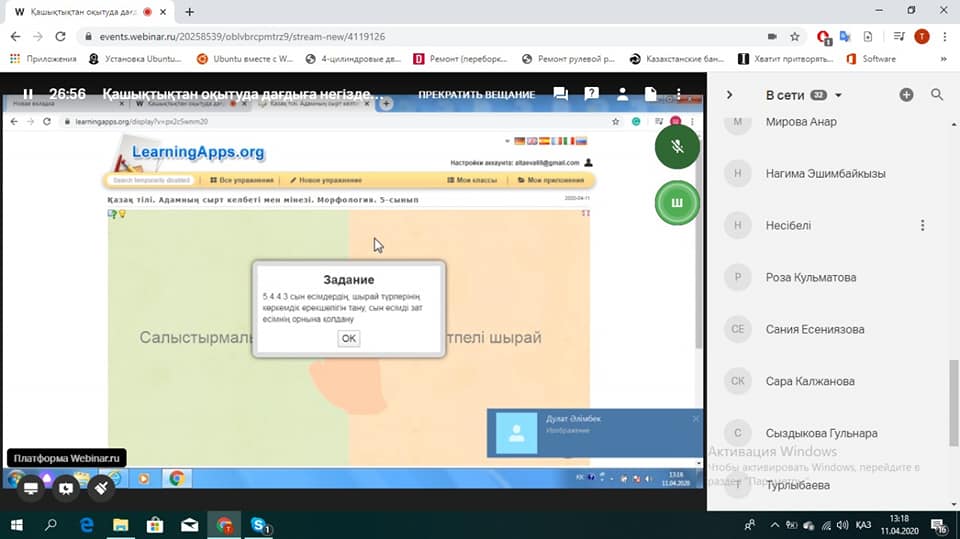The image size is (960, 539).
Task: Open Все упражнения in LearningApps menu
Action: [x=241, y=180]
